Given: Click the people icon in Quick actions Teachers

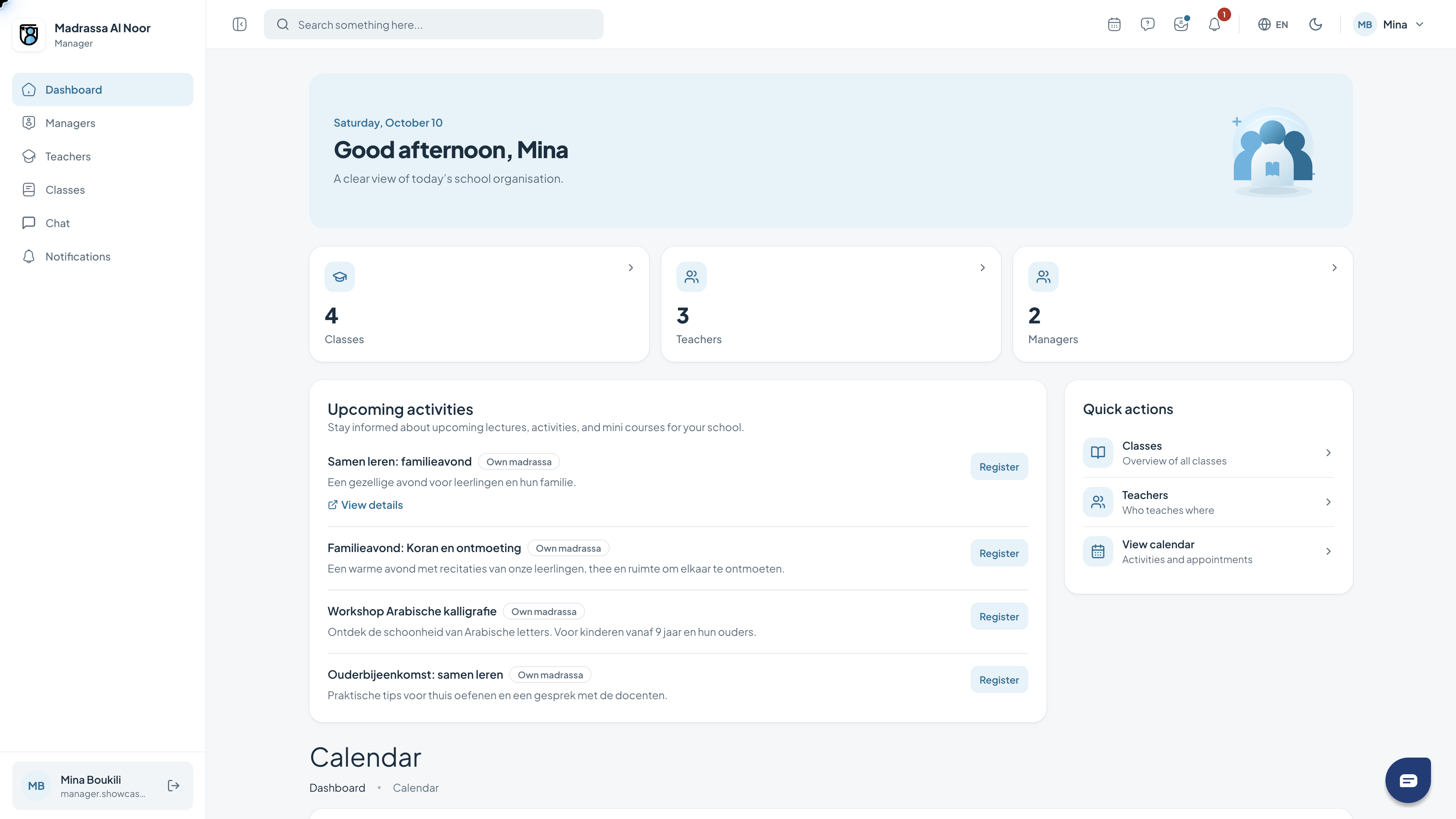Looking at the screenshot, I should 1098,502.
